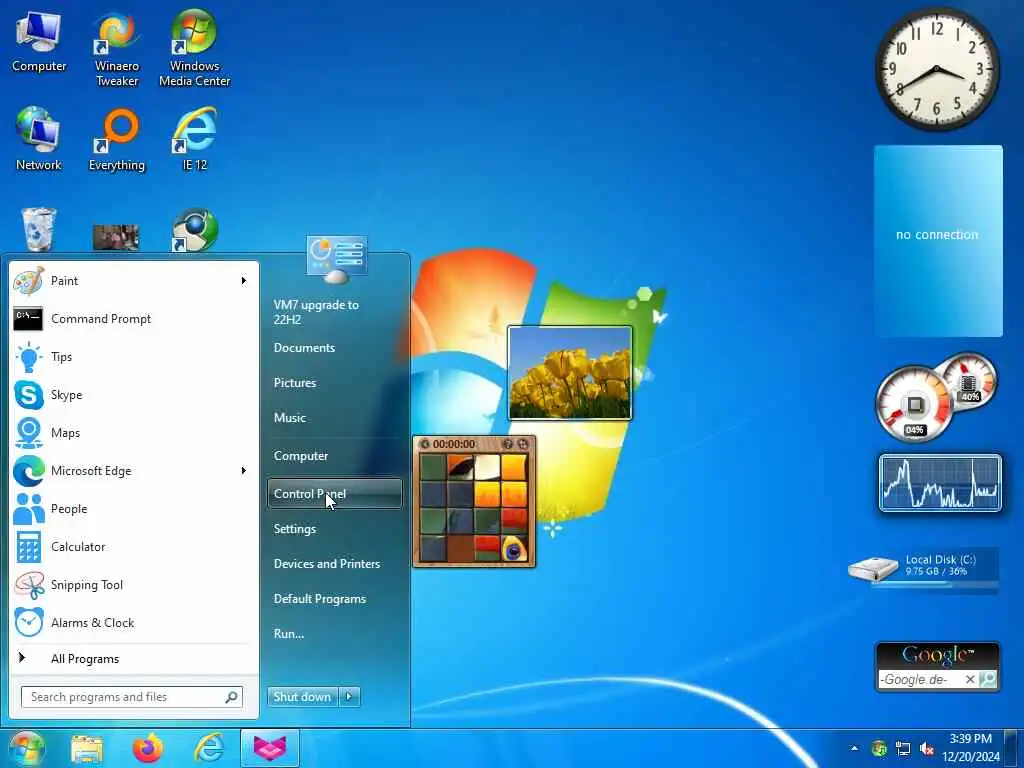The width and height of the screenshot is (1024, 768).
Task: Show hidden tray icons arrow
Action: pyautogui.click(x=854, y=748)
